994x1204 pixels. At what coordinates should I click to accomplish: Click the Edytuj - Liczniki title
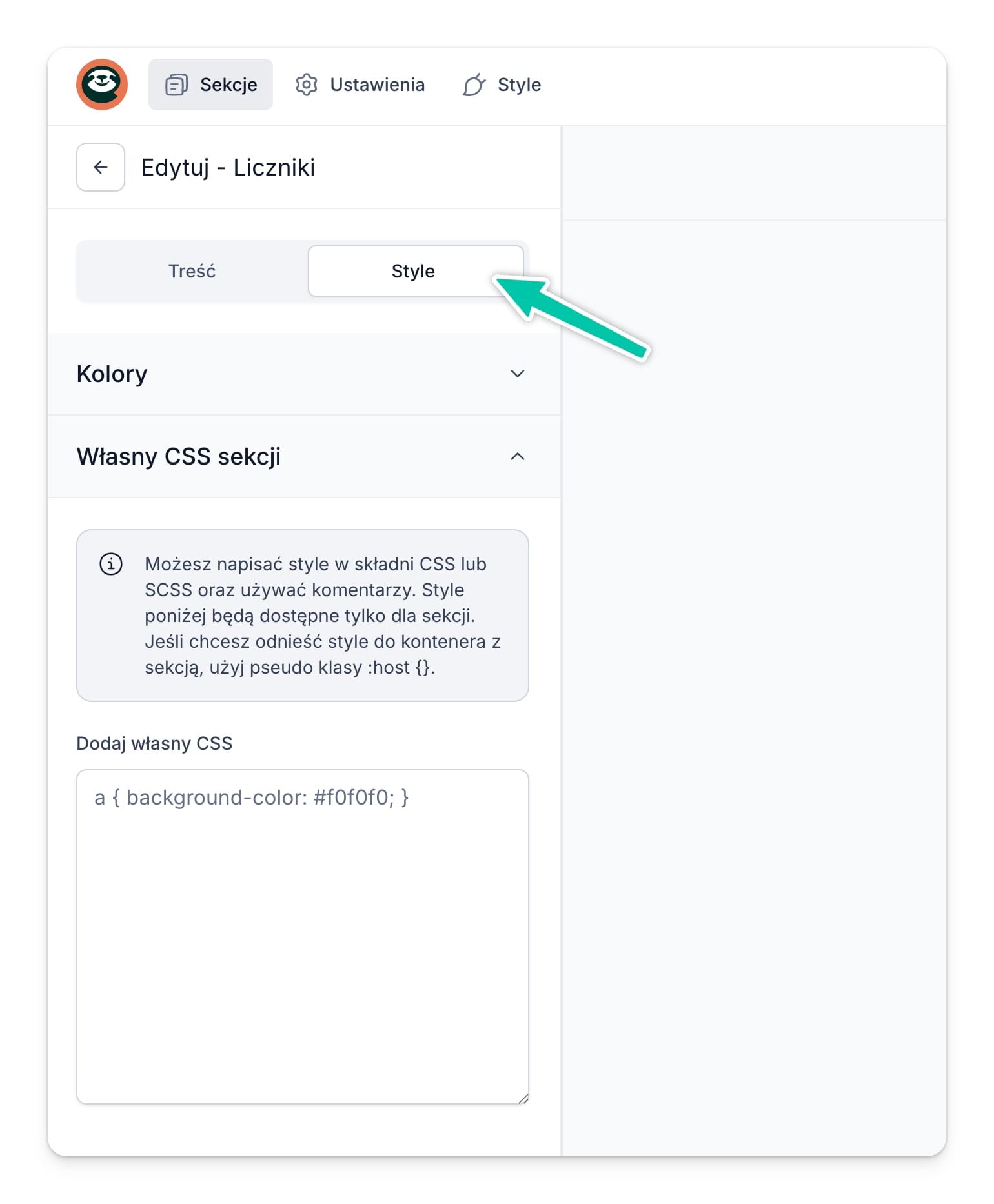[228, 167]
